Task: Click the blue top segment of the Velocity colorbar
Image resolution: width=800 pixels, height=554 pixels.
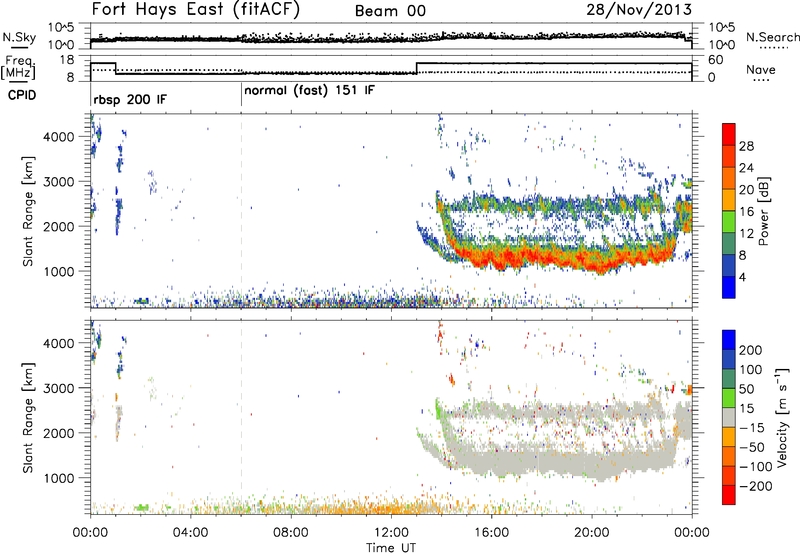Action: click(729, 340)
